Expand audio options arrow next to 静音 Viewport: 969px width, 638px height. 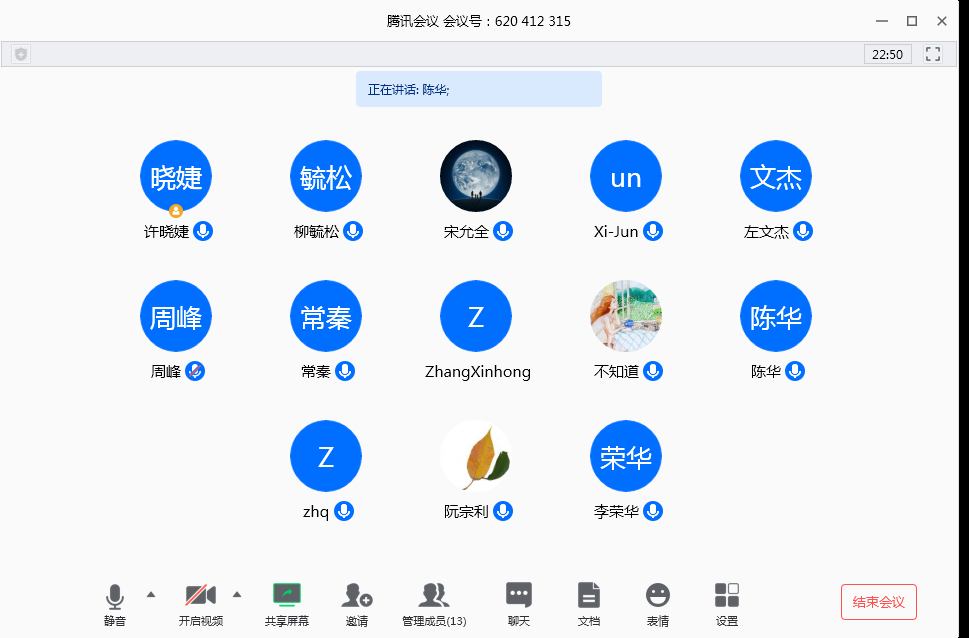tap(151, 594)
